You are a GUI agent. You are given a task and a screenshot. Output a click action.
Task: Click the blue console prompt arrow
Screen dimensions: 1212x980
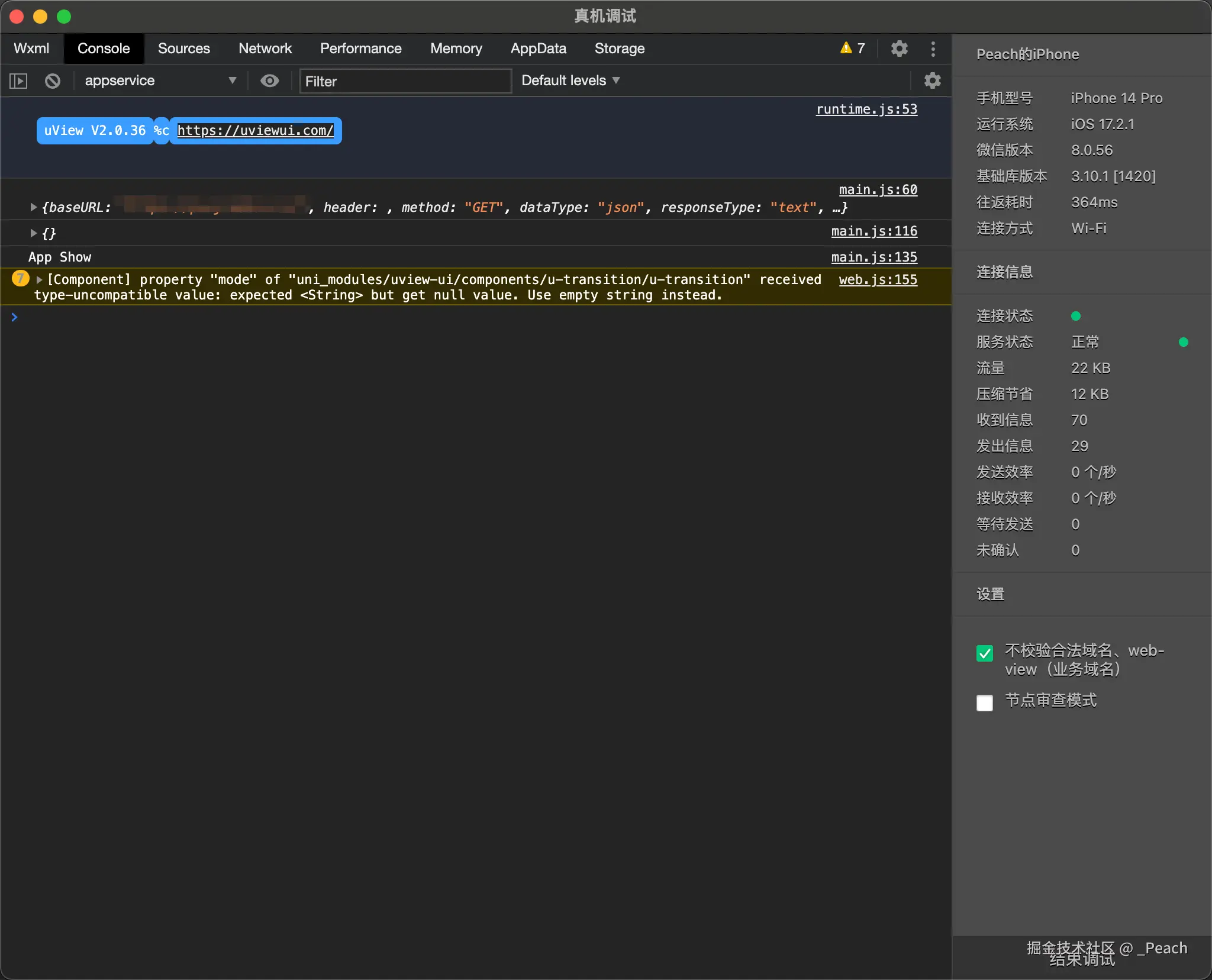[14, 317]
